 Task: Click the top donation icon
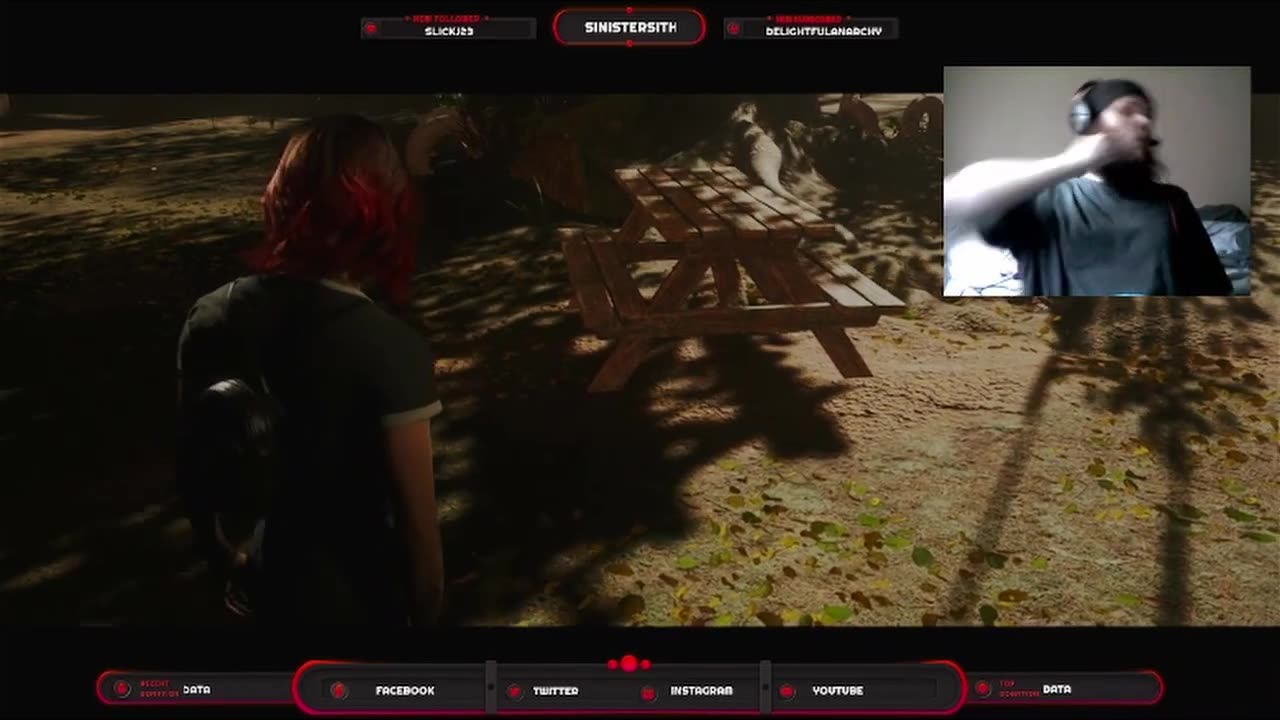click(982, 689)
